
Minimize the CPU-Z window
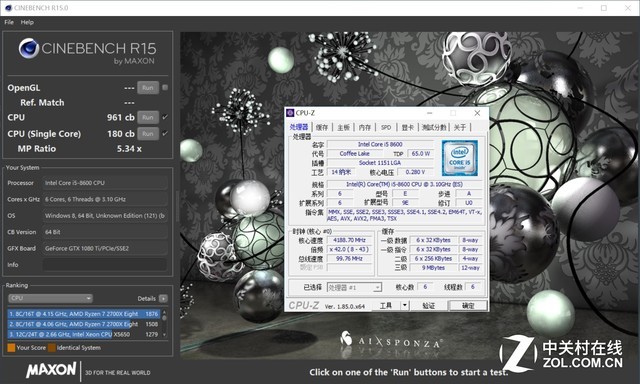point(429,113)
